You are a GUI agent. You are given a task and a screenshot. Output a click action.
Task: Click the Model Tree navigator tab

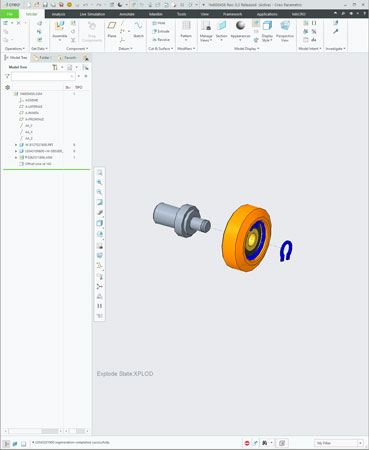[x=16, y=58]
